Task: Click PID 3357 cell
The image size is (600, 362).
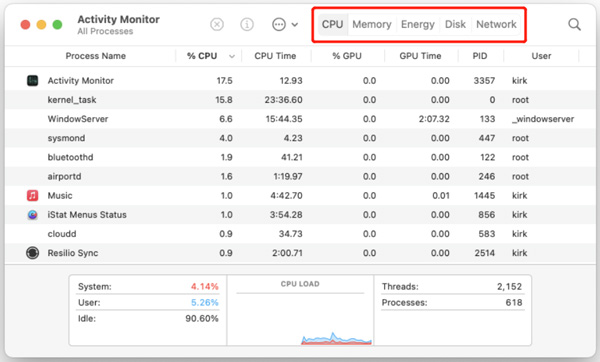Action: pyautogui.click(x=484, y=81)
